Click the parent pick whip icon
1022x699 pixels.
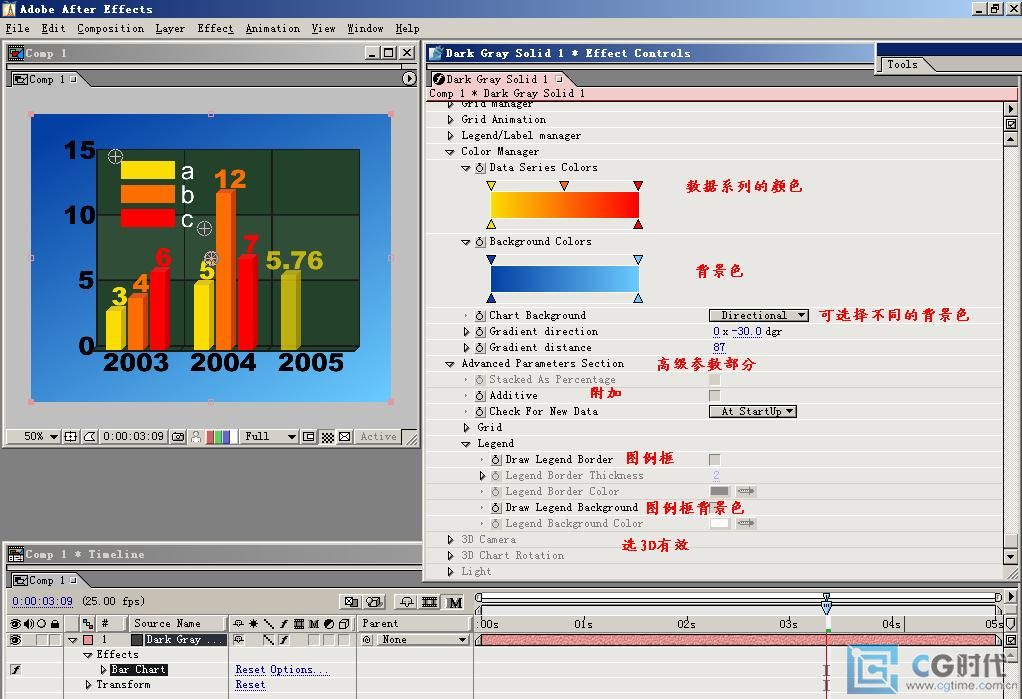(x=367, y=640)
